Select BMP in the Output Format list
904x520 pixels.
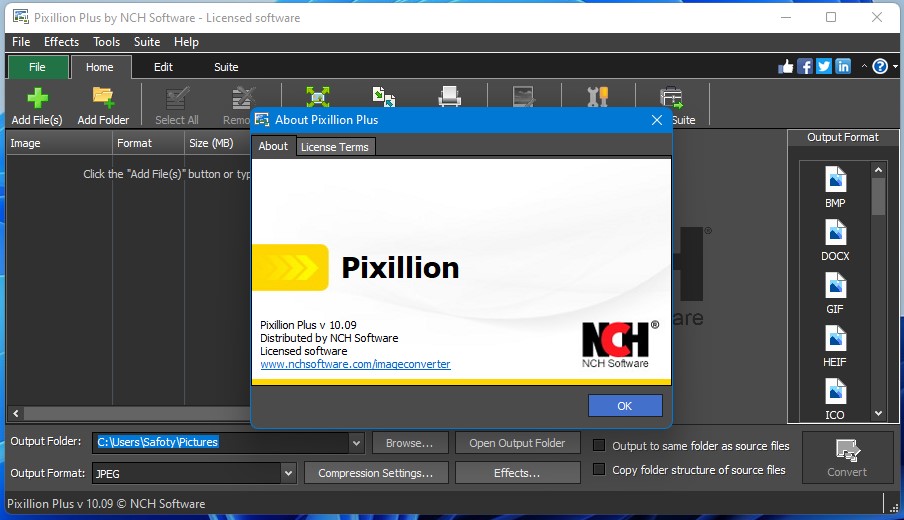835,187
